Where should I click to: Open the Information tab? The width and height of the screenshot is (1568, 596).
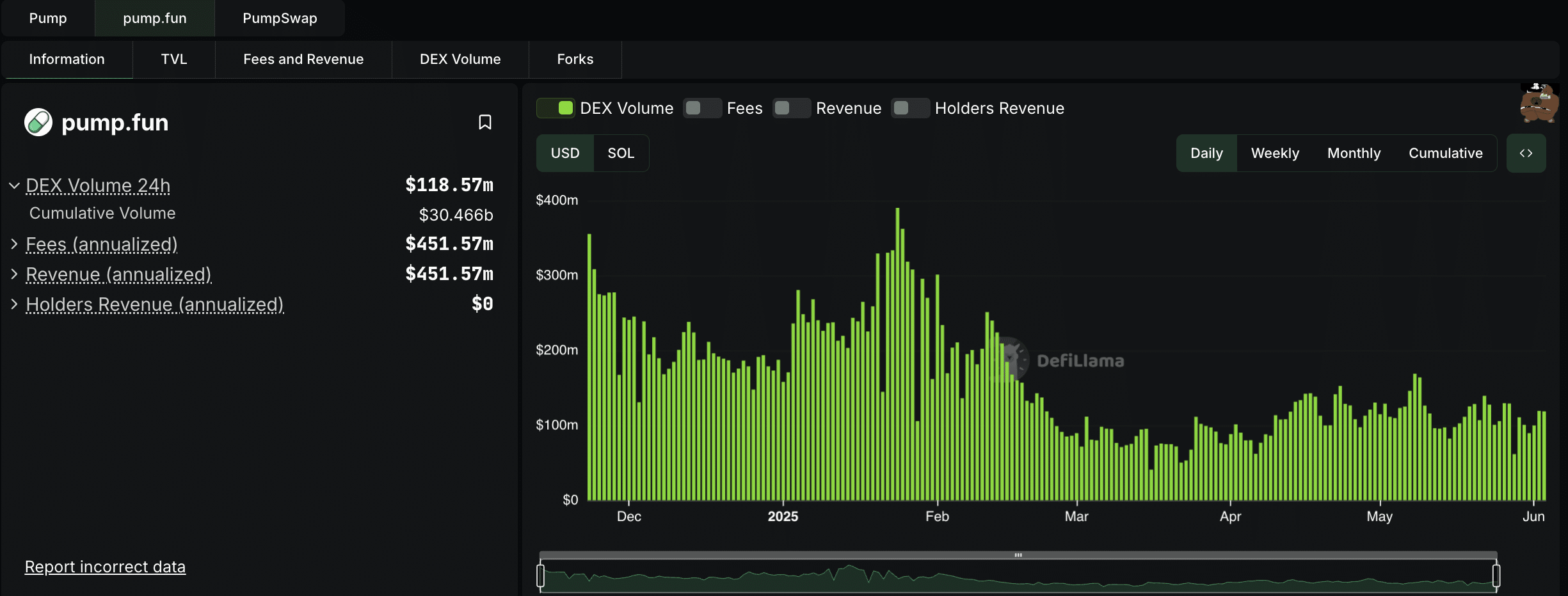[67, 59]
